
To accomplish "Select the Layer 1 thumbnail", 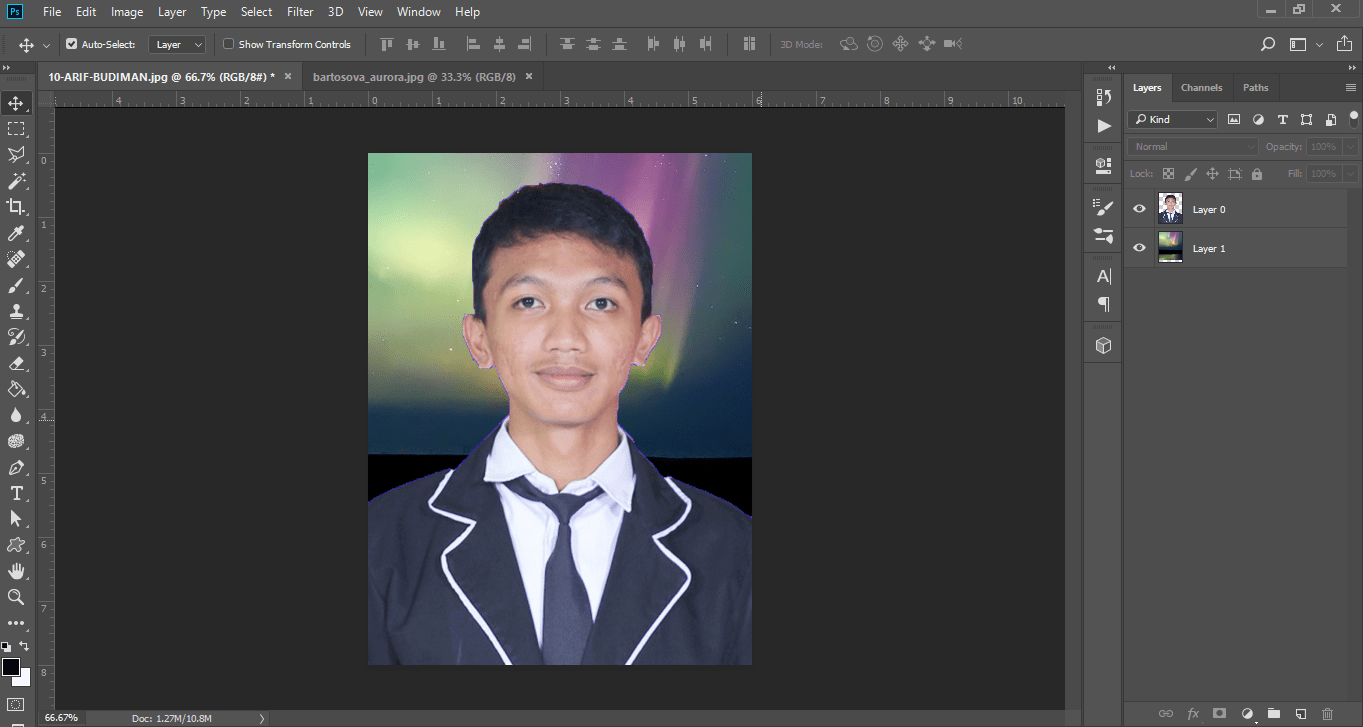I will tap(1170, 247).
